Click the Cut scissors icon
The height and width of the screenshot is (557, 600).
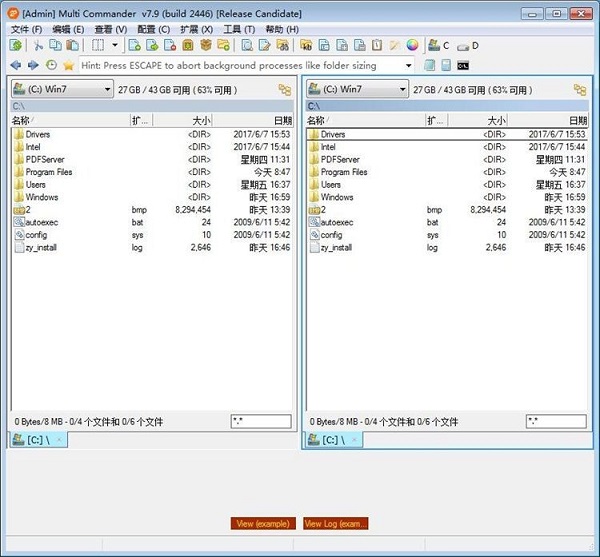[x=39, y=46]
